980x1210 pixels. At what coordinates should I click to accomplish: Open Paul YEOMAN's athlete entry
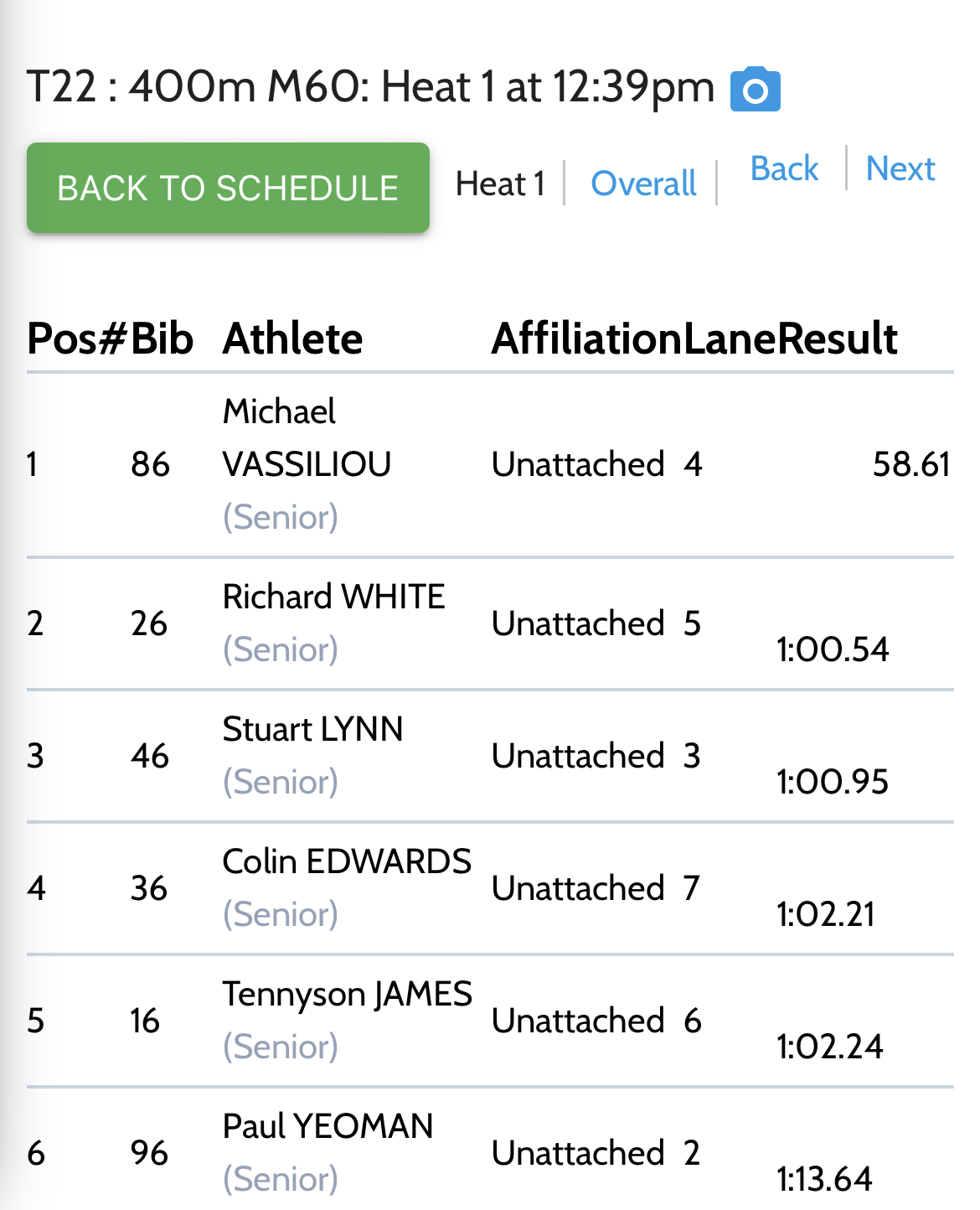pos(328,1126)
